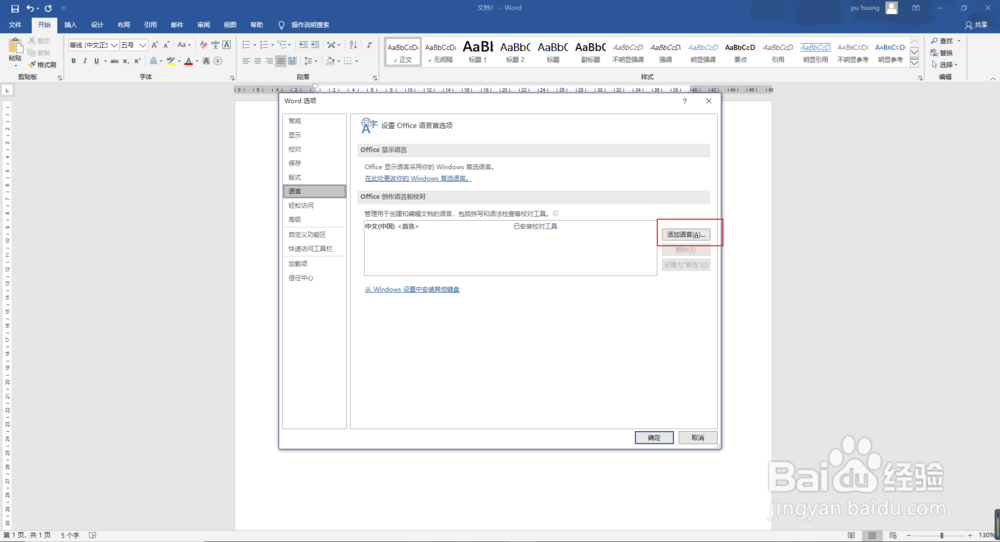Apply the yellow text highlight color
Viewport: 1000px width, 542px height.
coord(170,61)
